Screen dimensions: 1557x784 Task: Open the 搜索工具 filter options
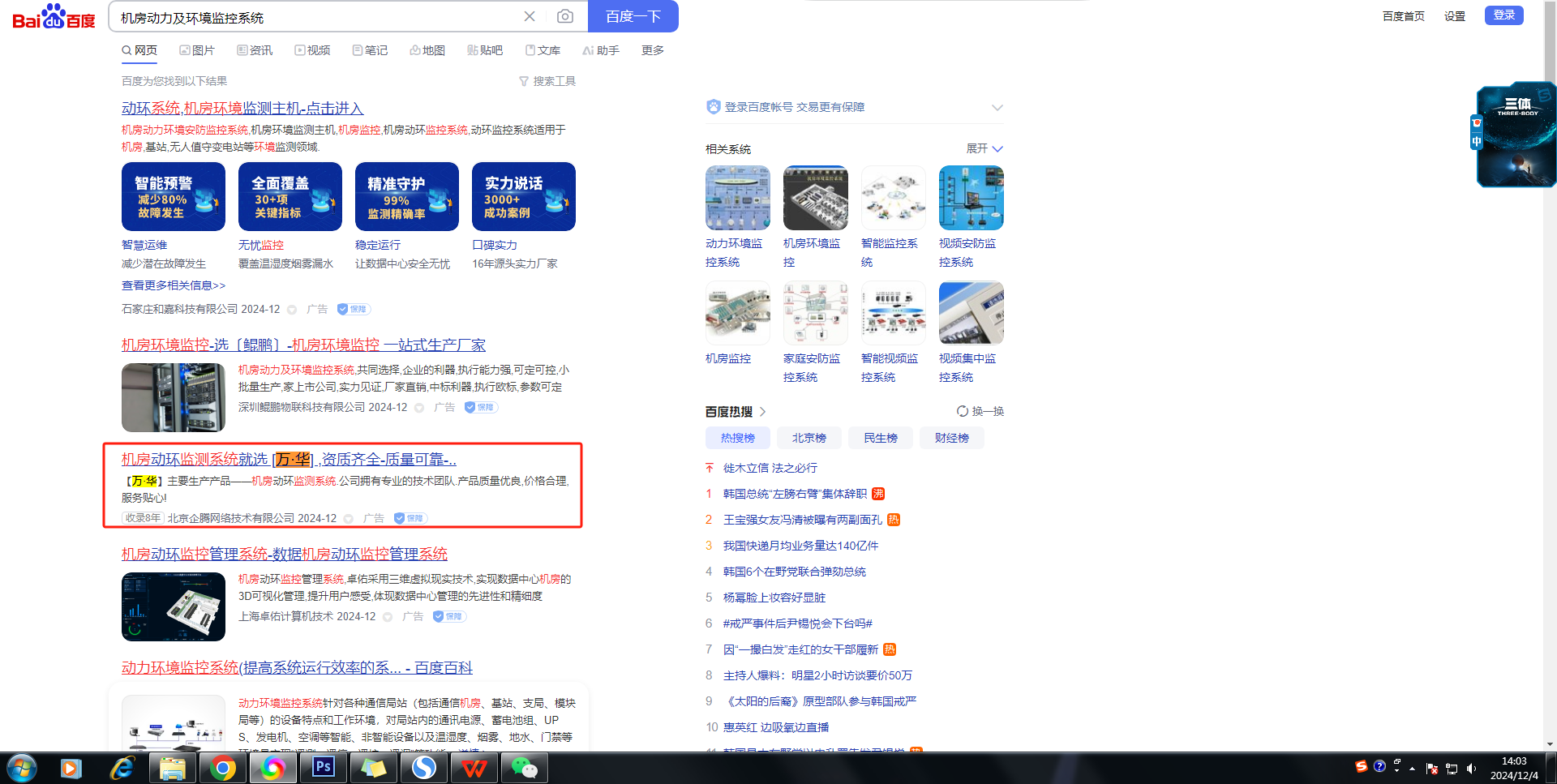[547, 81]
